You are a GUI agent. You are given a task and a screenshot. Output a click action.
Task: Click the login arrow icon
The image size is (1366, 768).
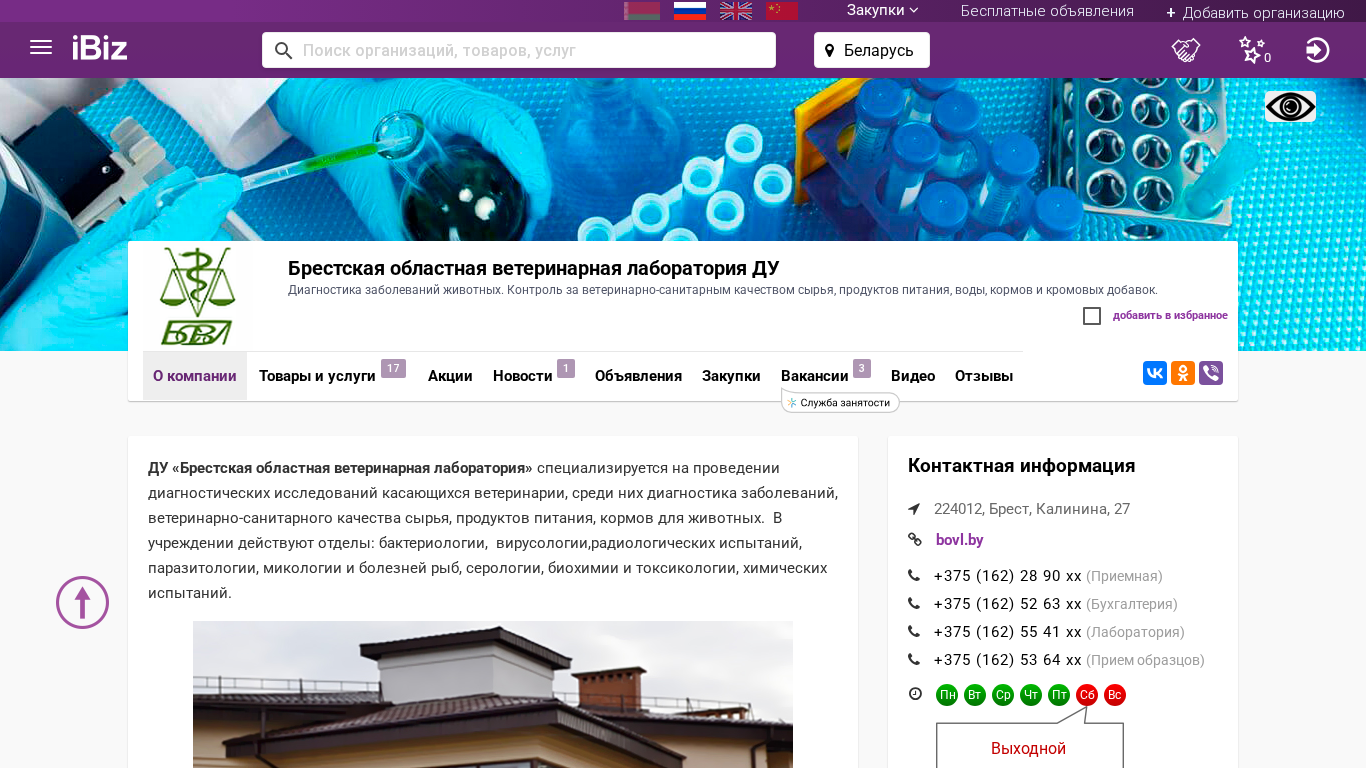(x=1318, y=50)
